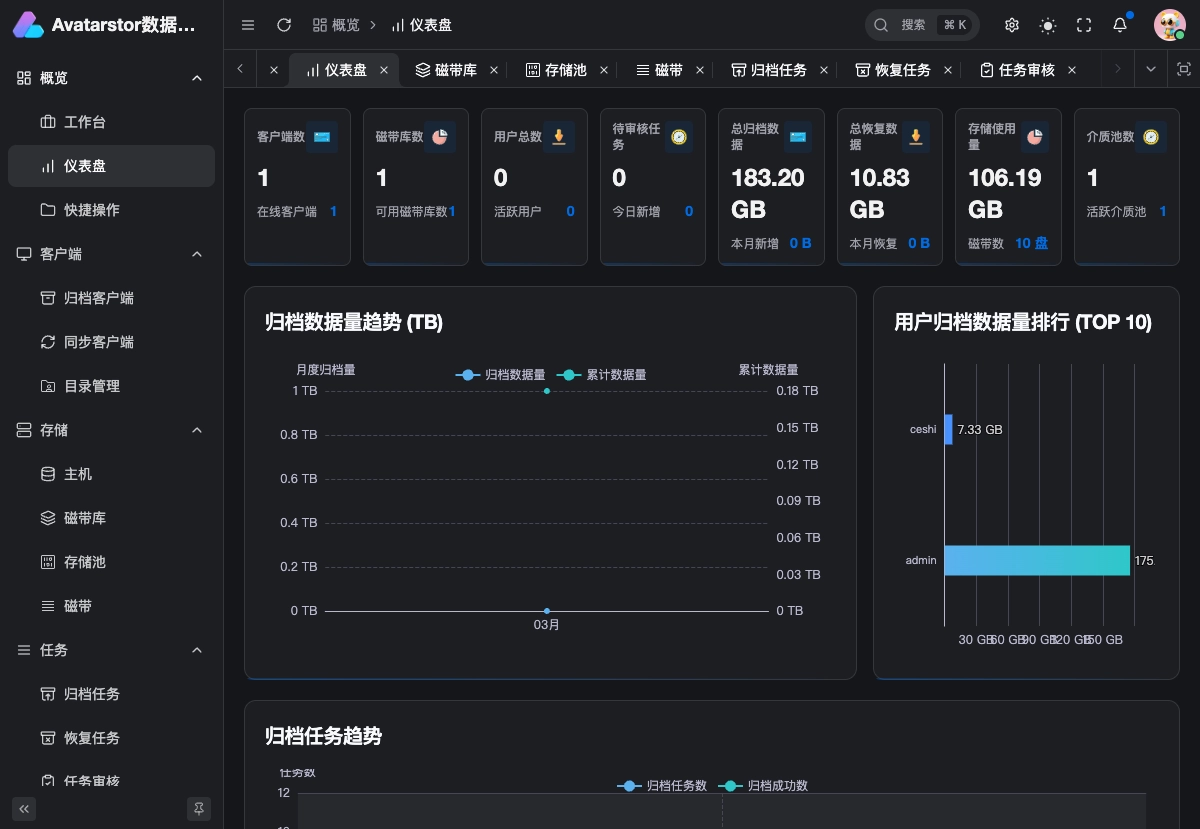This screenshot has height=829, width=1200.
Task: Click the 客户端数 card icon
Action: 322,137
